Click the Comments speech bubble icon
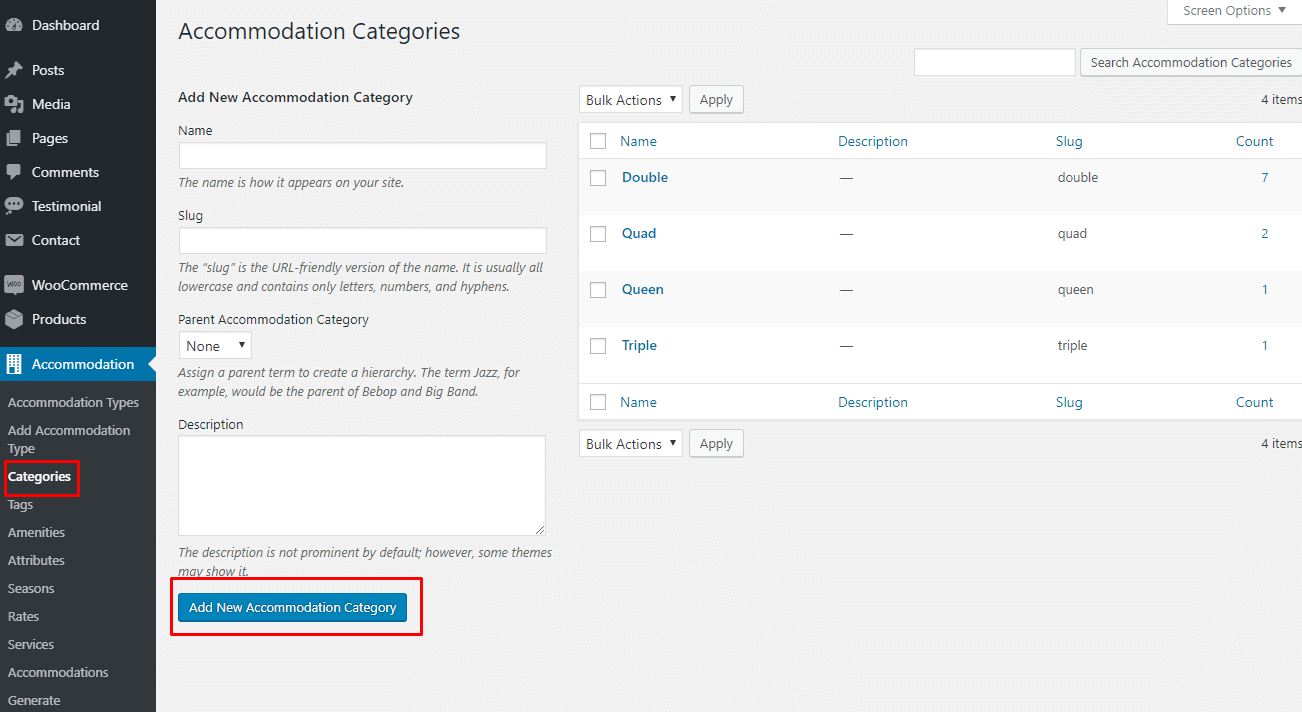Screen dimensions: 1302x712 click(14, 172)
